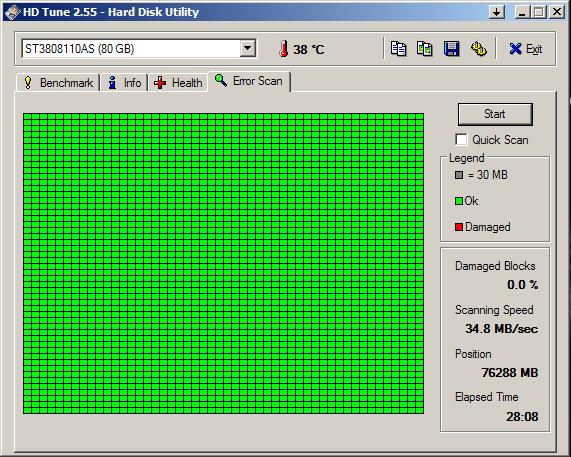Click the floppy disk save icon

pos(452,48)
